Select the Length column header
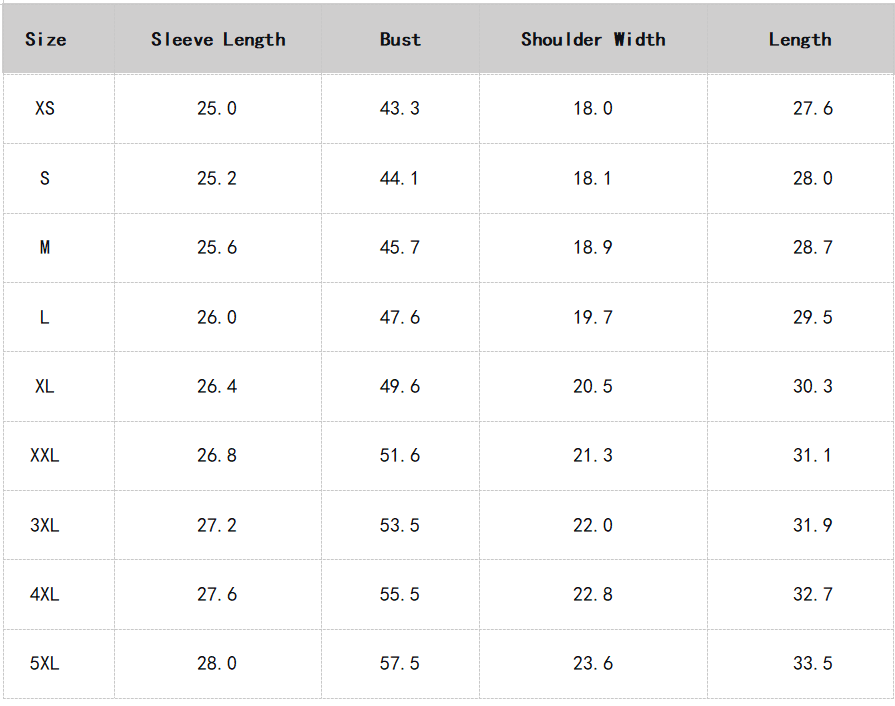 800,40
